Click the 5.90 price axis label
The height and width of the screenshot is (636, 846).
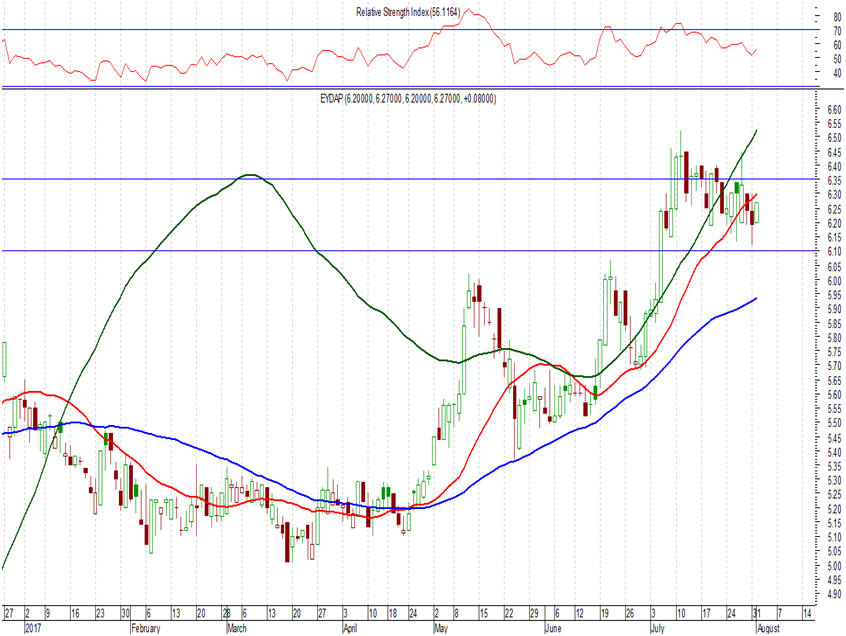tap(835, 309)
